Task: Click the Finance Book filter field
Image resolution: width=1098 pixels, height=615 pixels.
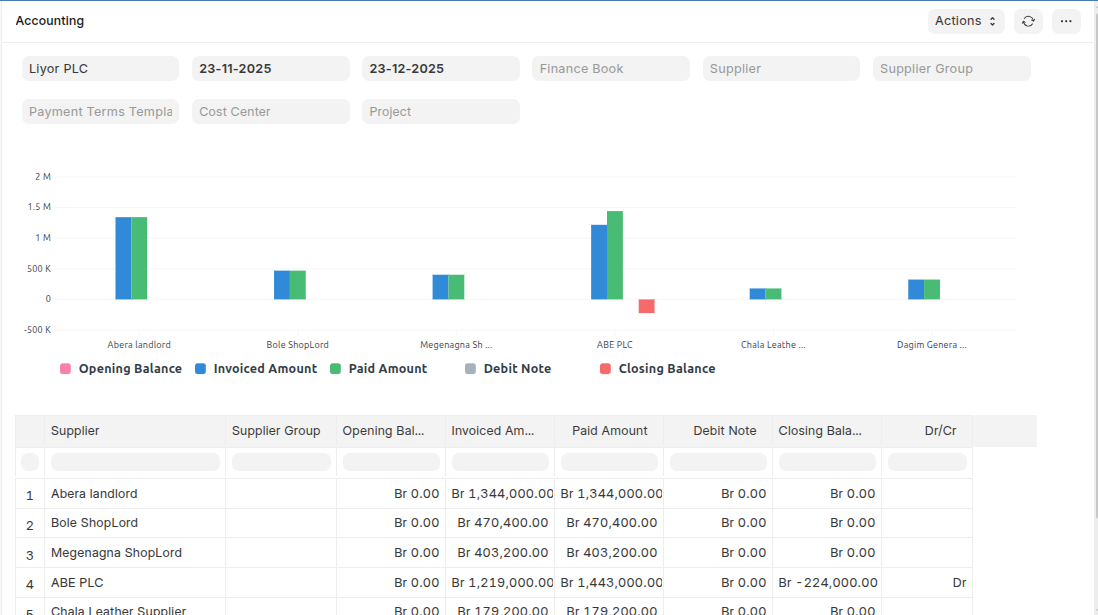Action: click(x=610, y=69)
